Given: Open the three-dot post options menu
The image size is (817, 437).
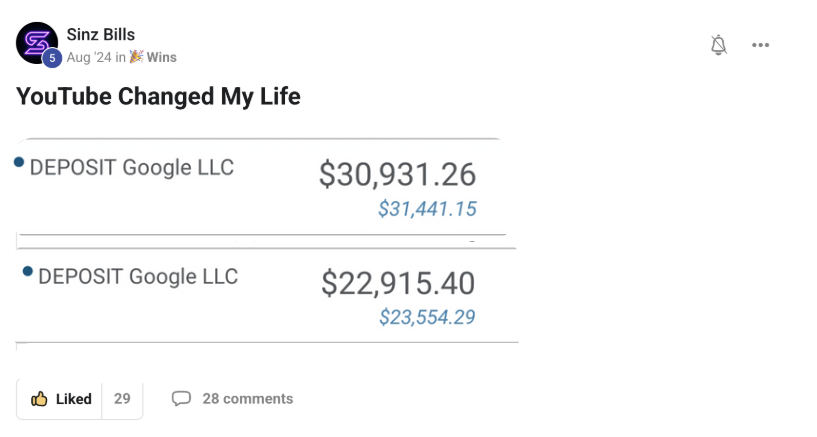Looking at the screenshot, I should click(760, 45).
